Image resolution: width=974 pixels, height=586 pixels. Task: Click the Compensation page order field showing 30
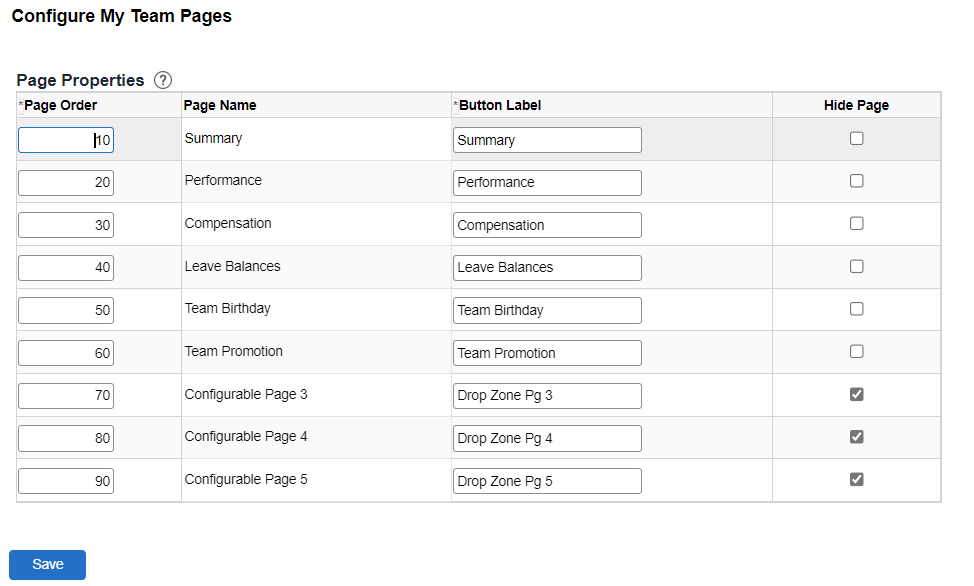point(65,225)
